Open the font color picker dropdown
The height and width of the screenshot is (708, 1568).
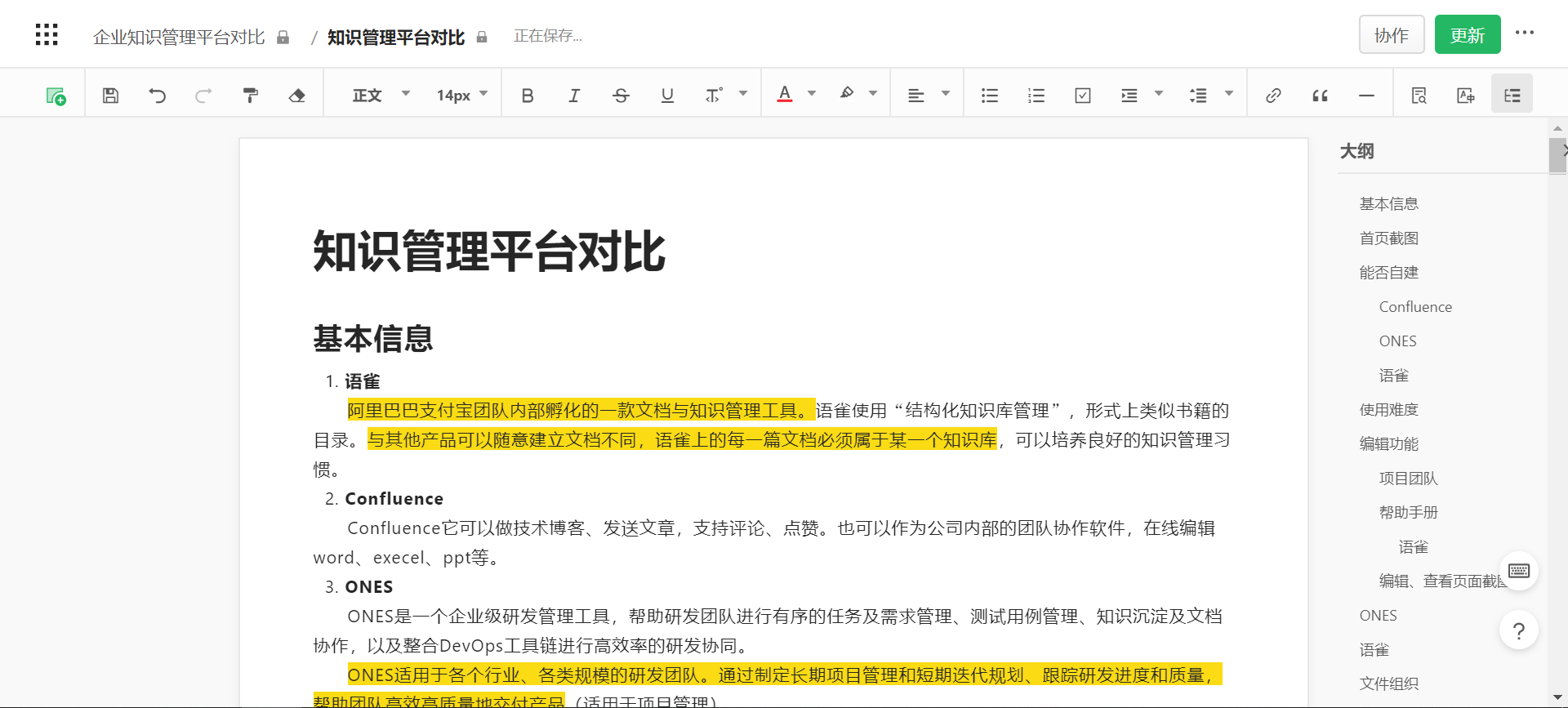(812, 94)
